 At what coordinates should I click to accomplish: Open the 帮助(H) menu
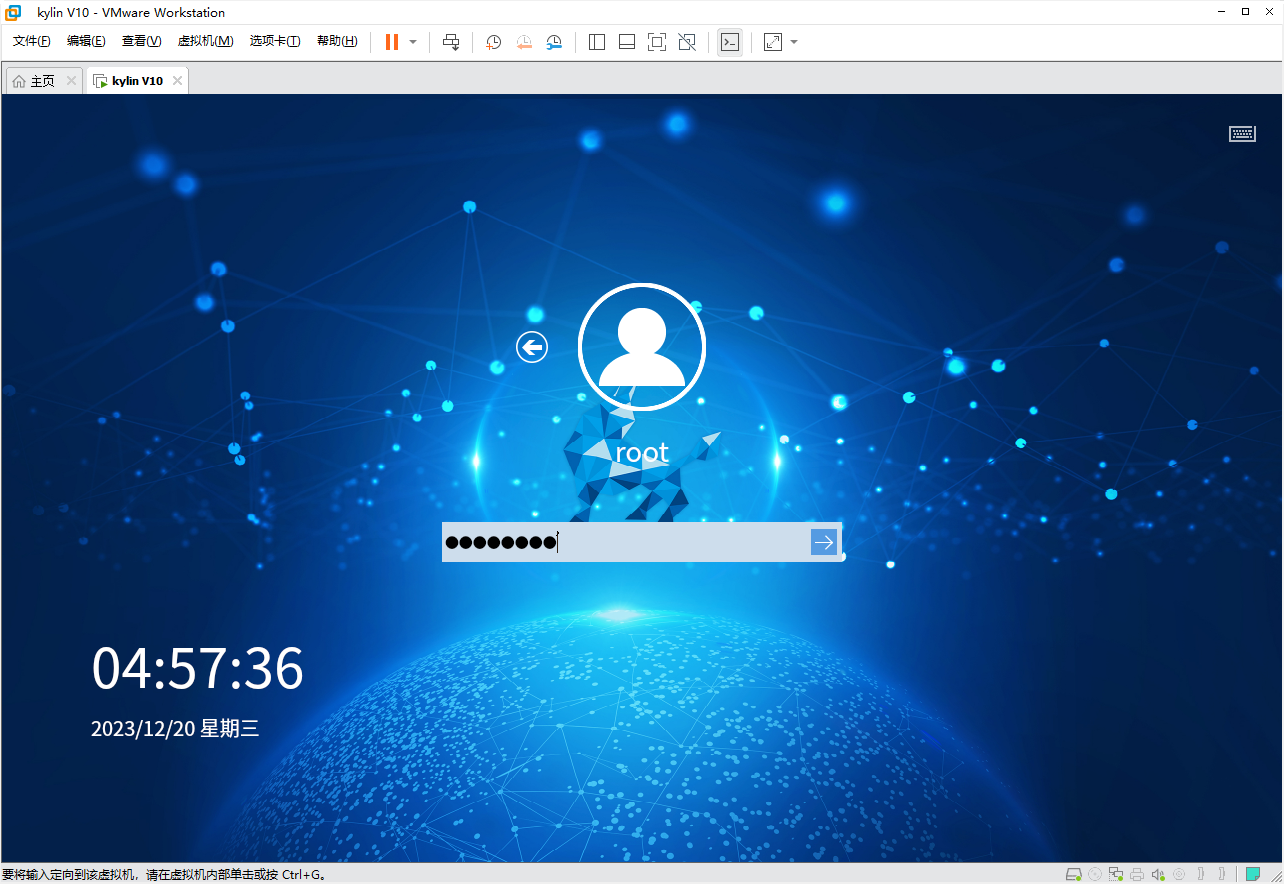[x=337, y=41]
